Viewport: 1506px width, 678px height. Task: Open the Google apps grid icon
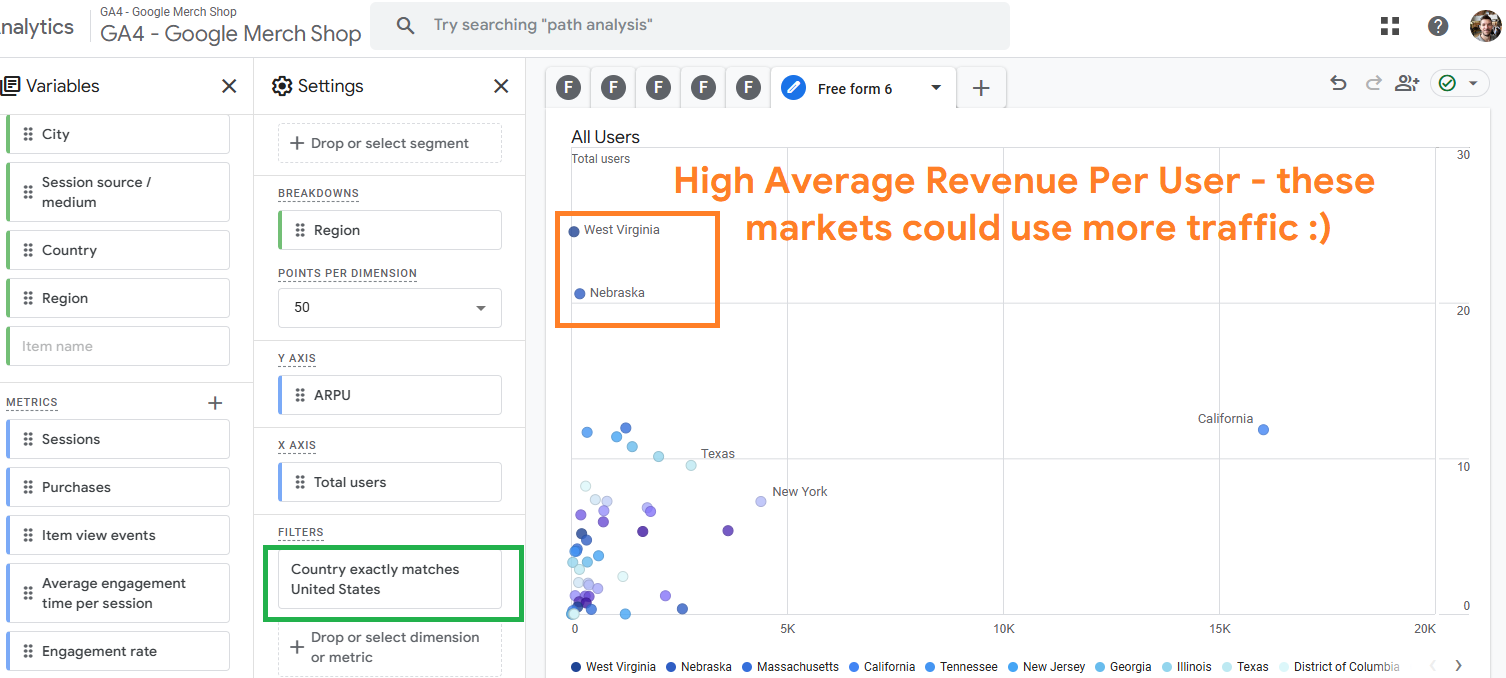click(x=1390, y=26)
